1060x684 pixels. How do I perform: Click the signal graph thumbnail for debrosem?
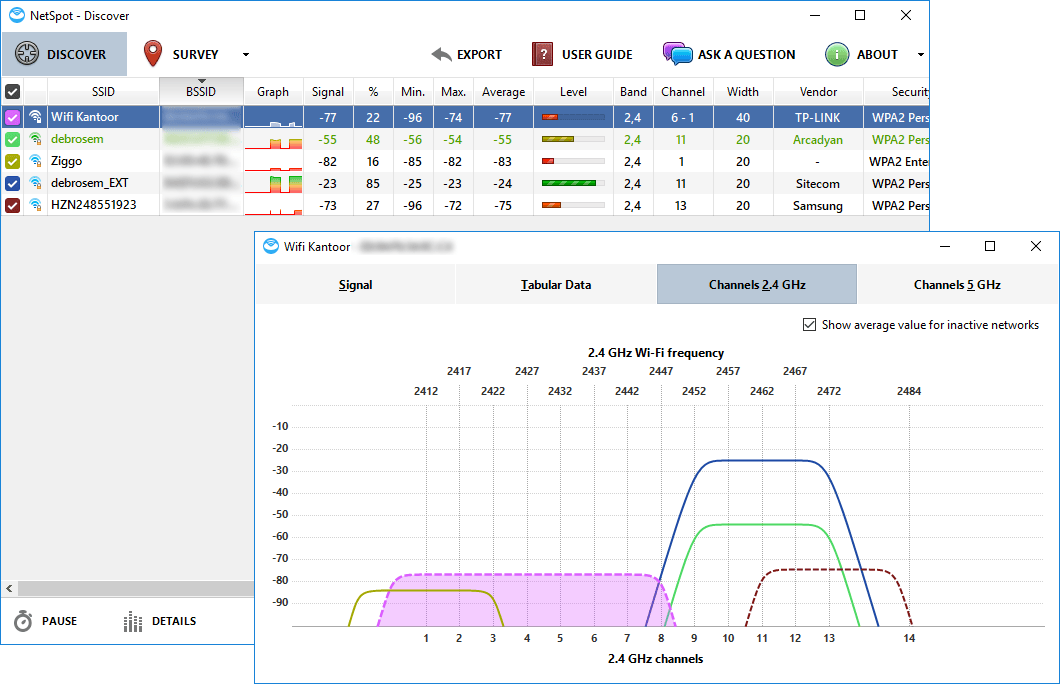click(x=273, y=140)
